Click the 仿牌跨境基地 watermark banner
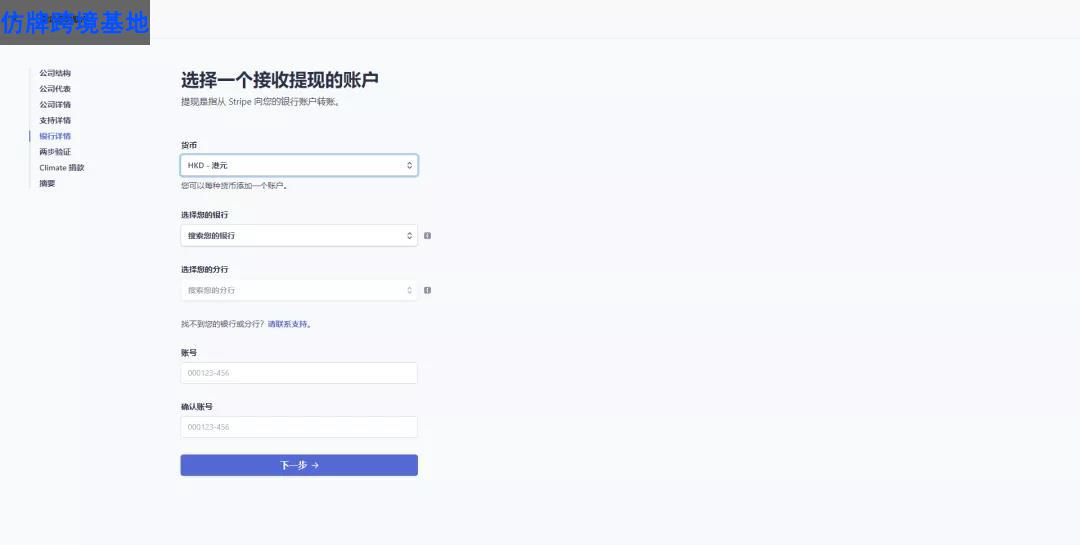 (75, 22)
